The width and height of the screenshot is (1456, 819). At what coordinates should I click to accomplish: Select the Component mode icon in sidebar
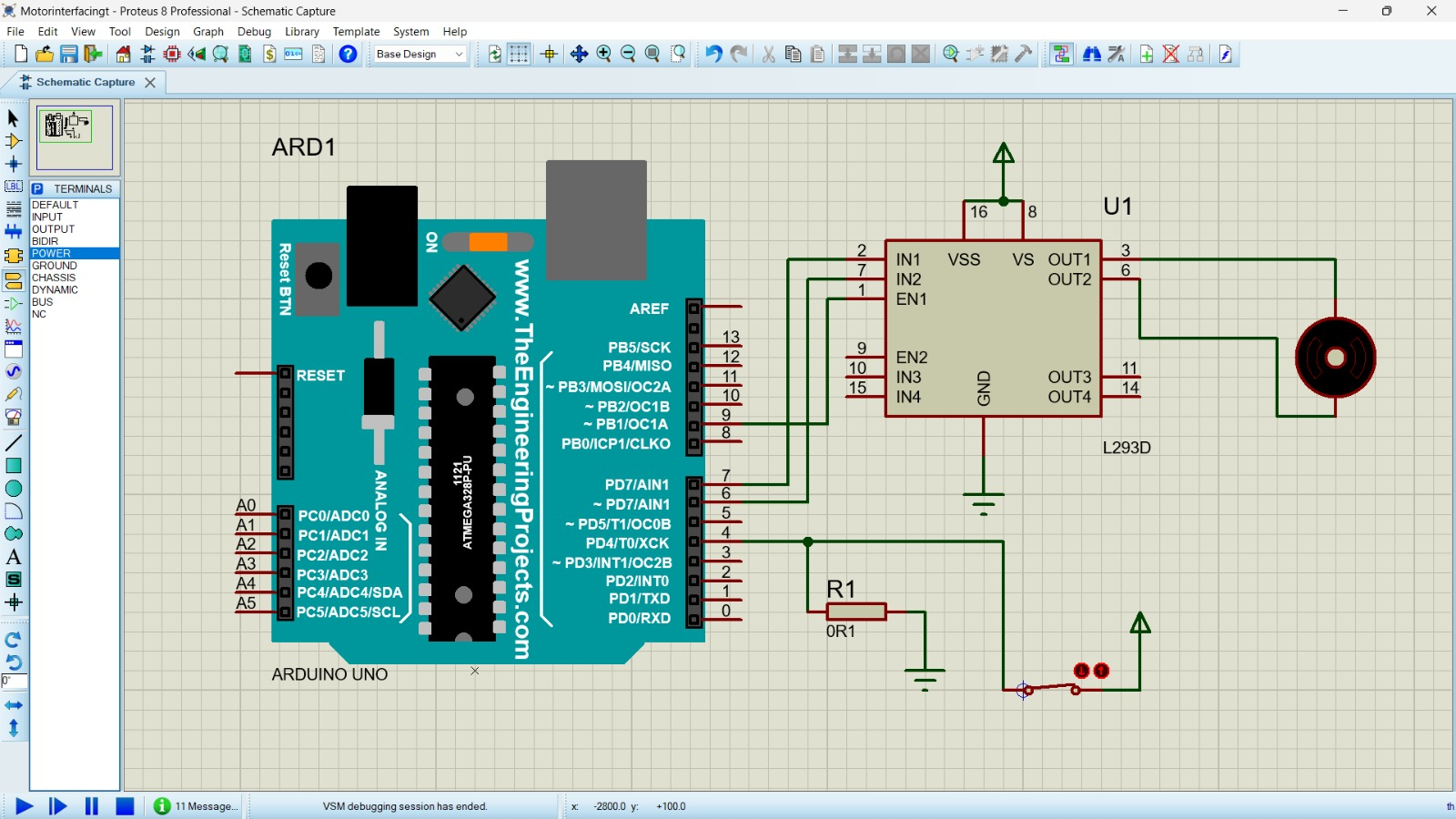click(13, 141)
